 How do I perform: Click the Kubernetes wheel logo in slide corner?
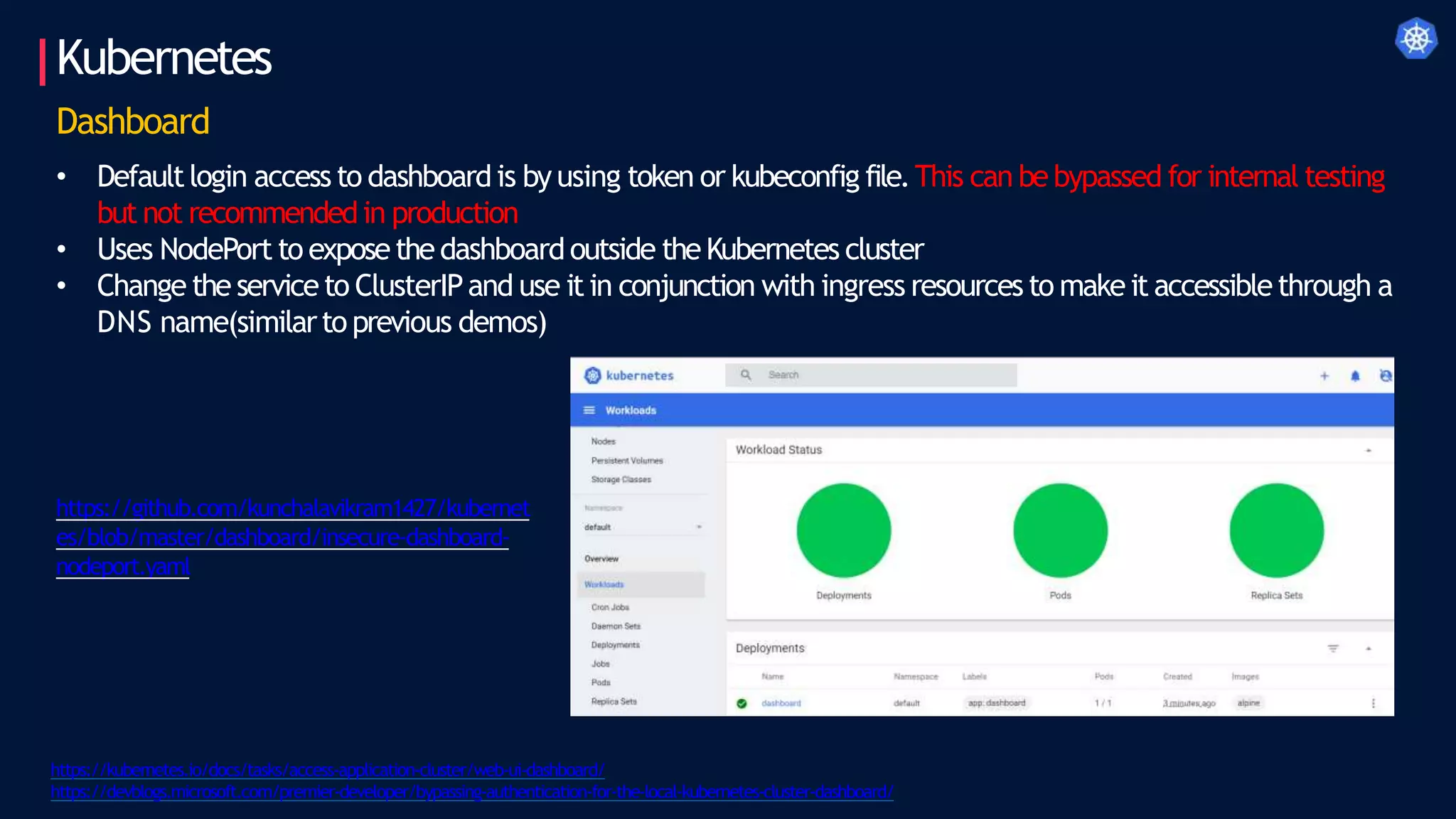point(1415,38)
